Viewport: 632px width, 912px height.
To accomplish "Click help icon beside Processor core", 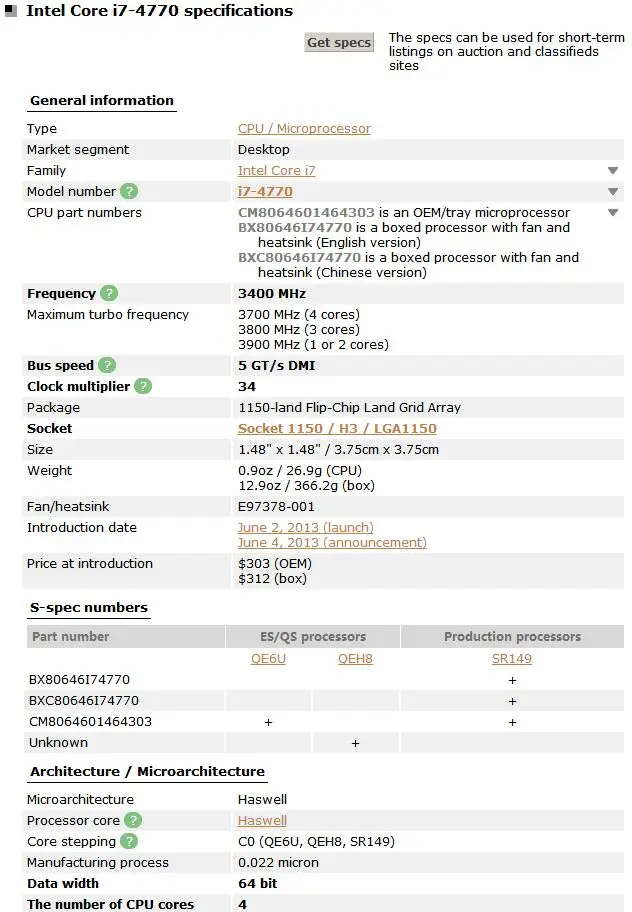I will (x=132, y=820).
